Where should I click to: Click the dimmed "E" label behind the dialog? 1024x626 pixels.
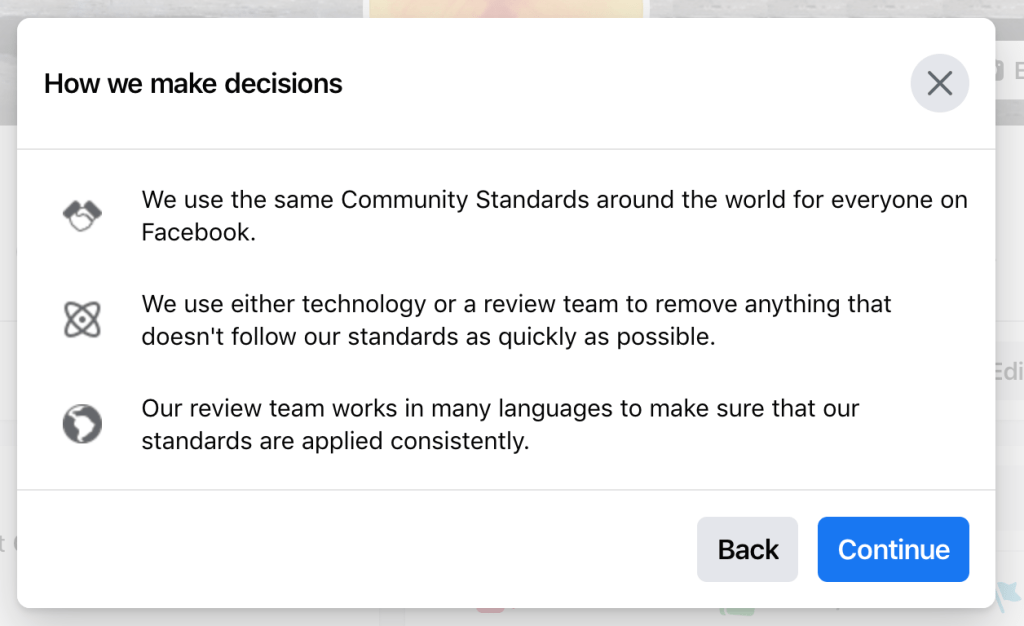tap(1017, 71)
